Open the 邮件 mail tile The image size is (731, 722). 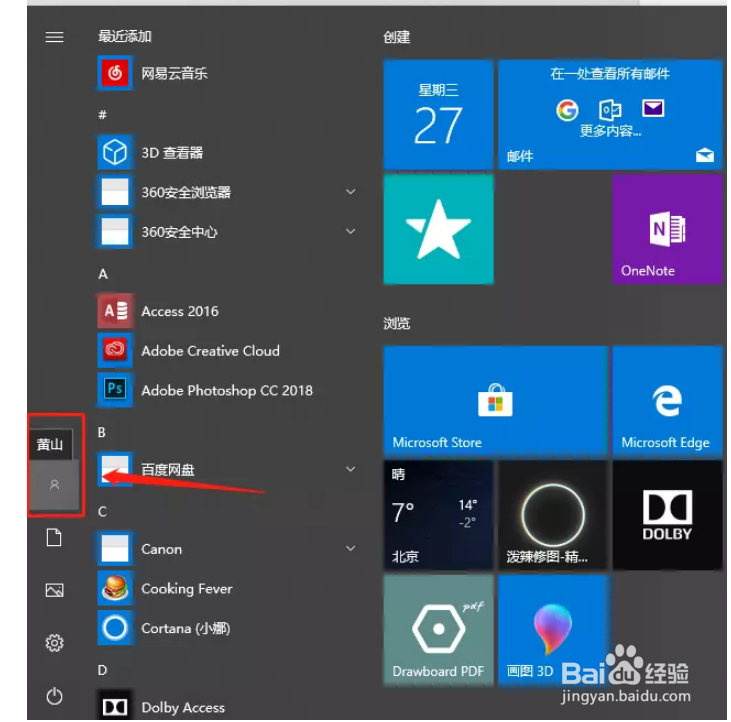coord(610,114)
